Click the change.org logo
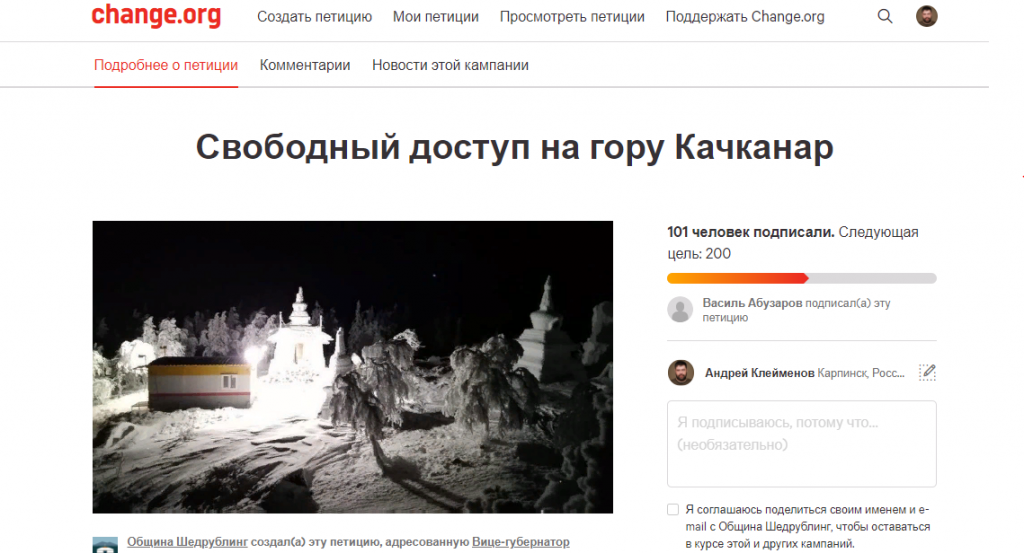The width and height of the screenshot is (1024, 553). [x=156, y=15]
